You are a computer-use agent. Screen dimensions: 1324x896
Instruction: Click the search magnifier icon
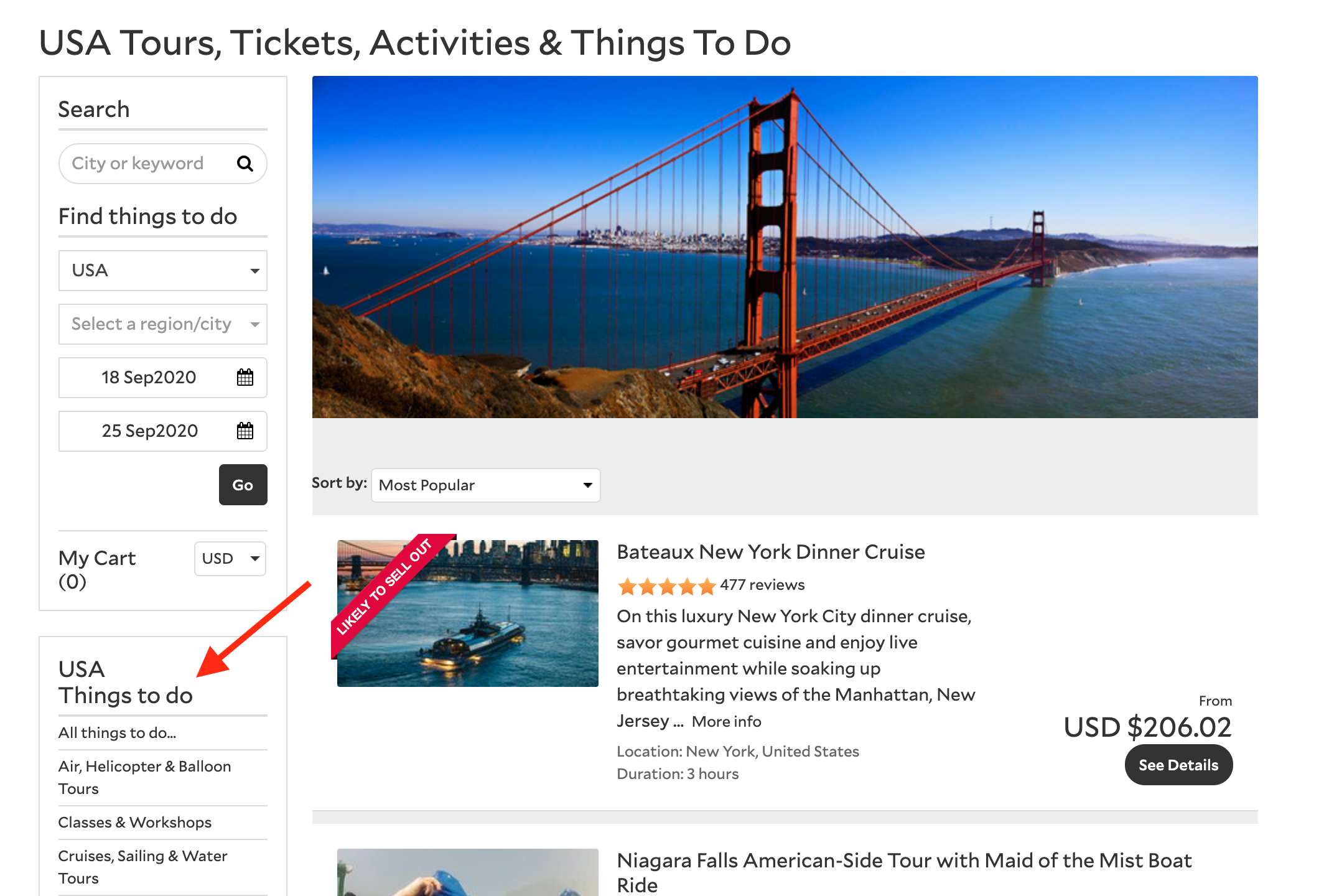[x=245, y=164]
